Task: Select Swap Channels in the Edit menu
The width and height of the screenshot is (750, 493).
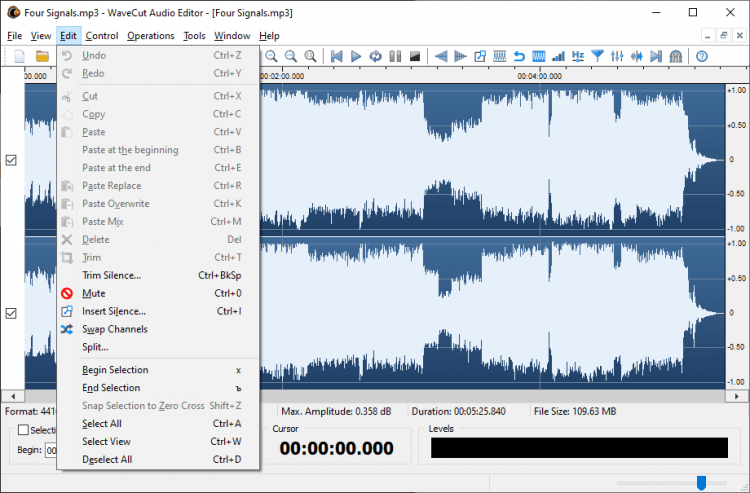Action: (x=114, y=329)
